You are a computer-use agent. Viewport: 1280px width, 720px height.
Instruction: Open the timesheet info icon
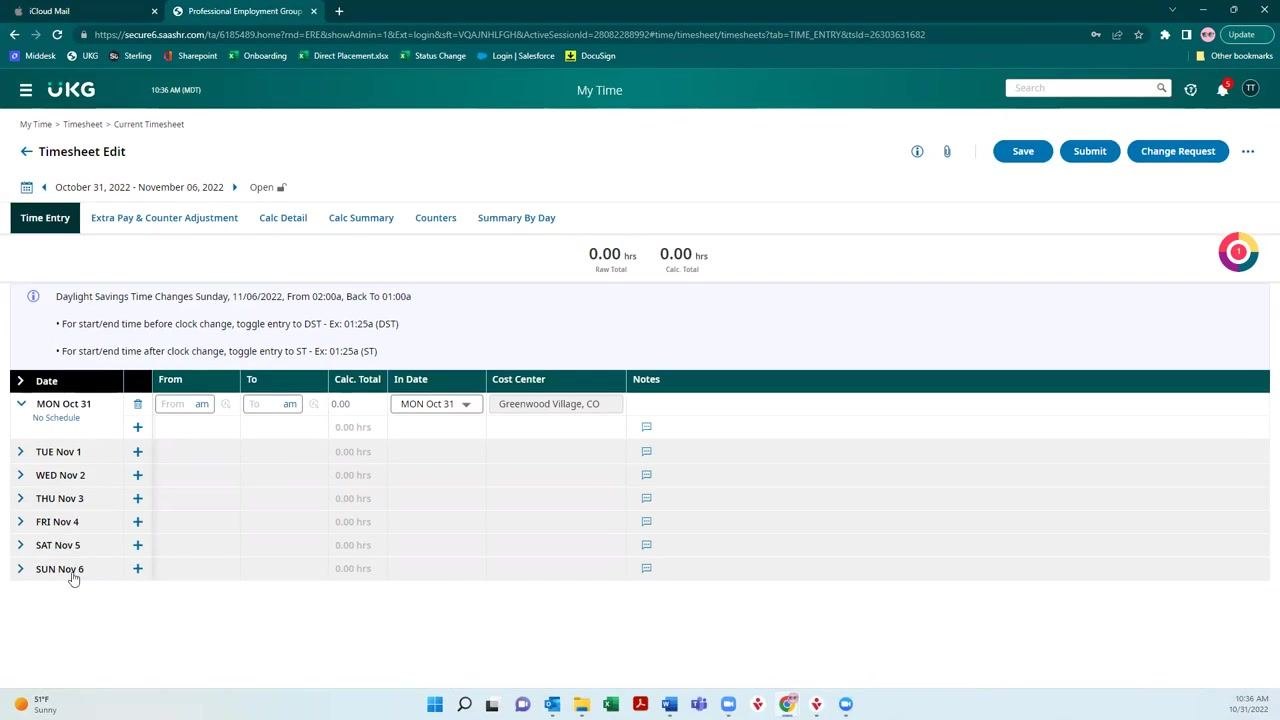click(917, 152)
